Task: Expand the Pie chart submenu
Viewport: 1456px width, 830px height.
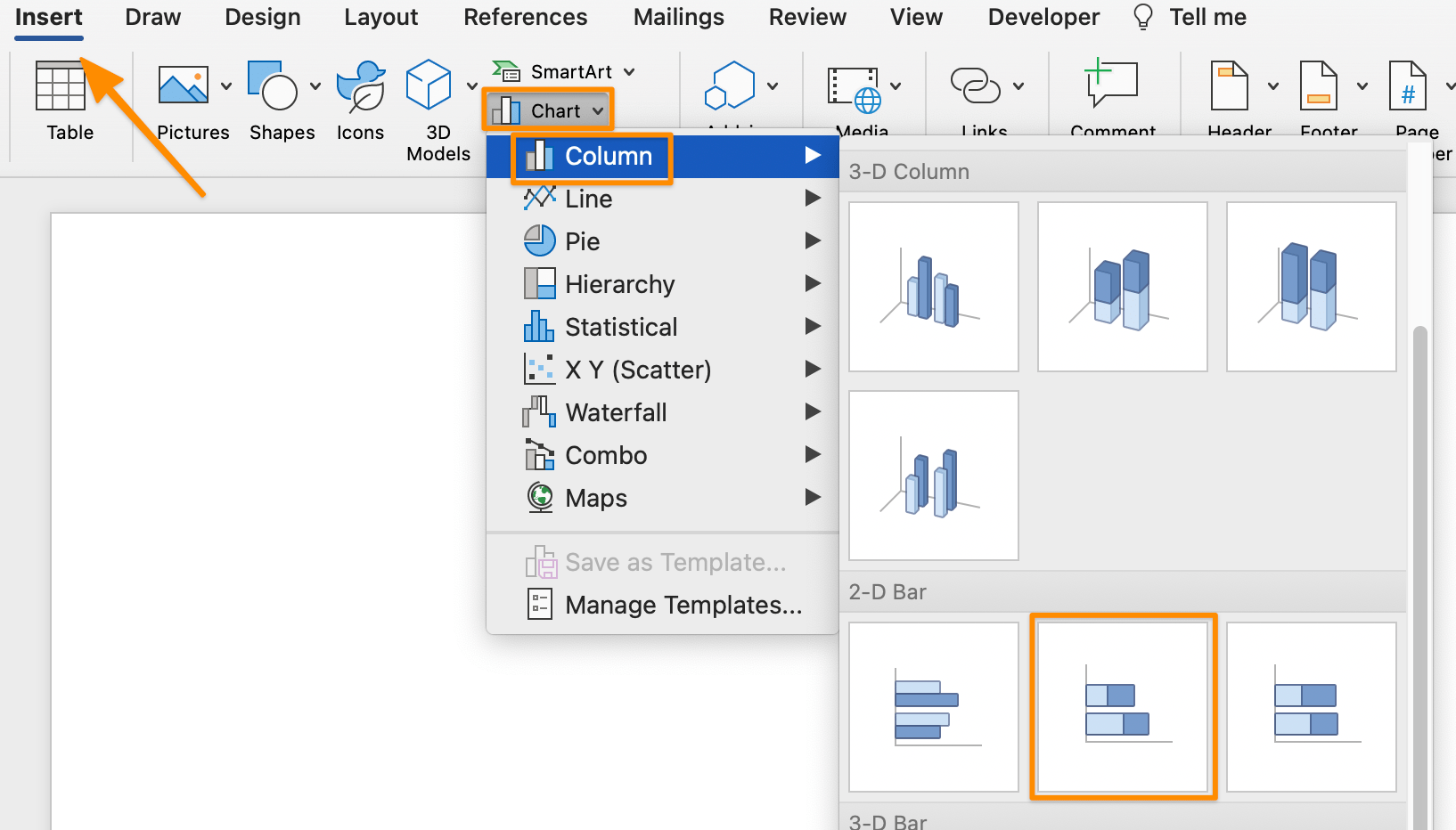Action: (x=585, y=240)
